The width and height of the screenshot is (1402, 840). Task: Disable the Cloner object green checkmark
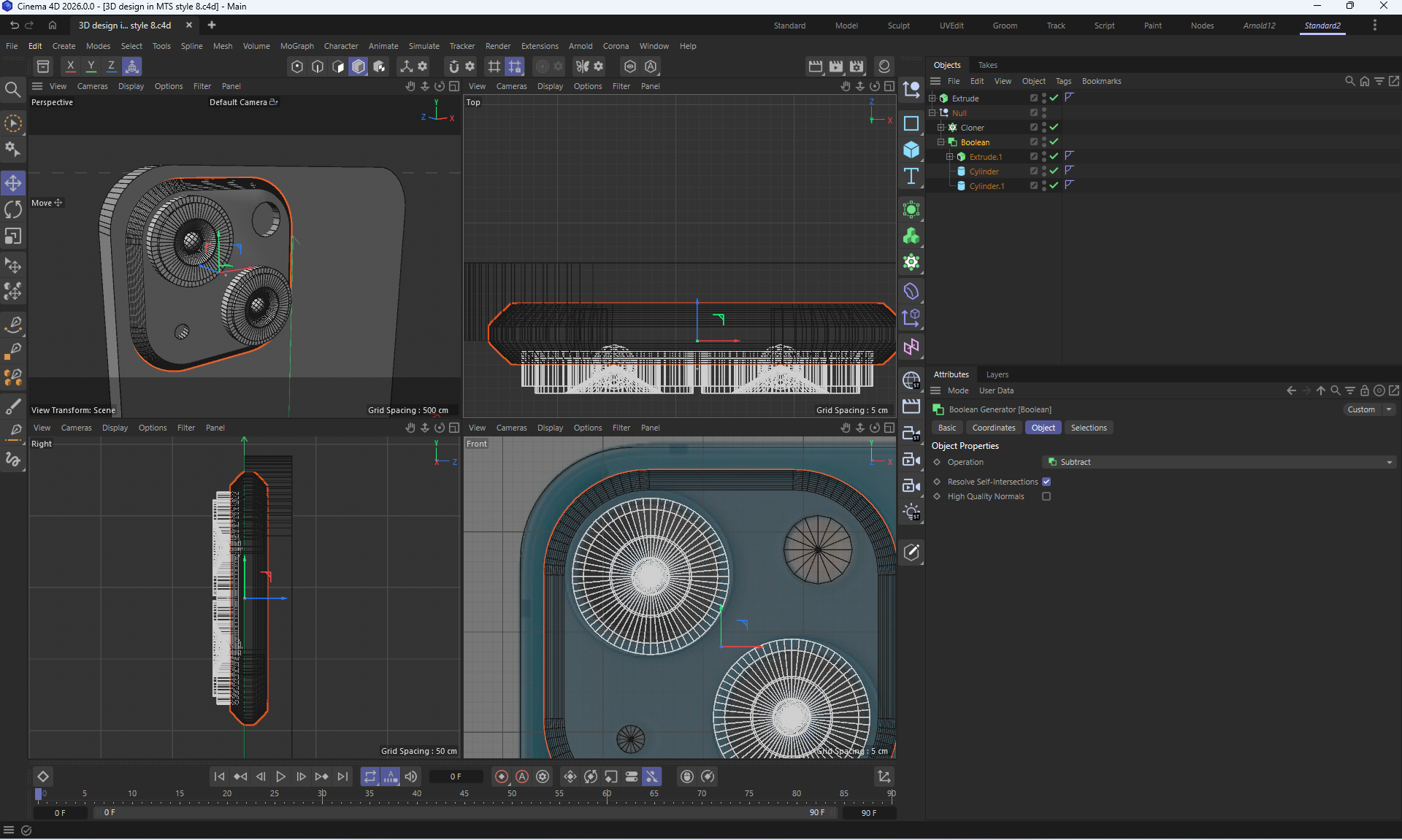1054,127
